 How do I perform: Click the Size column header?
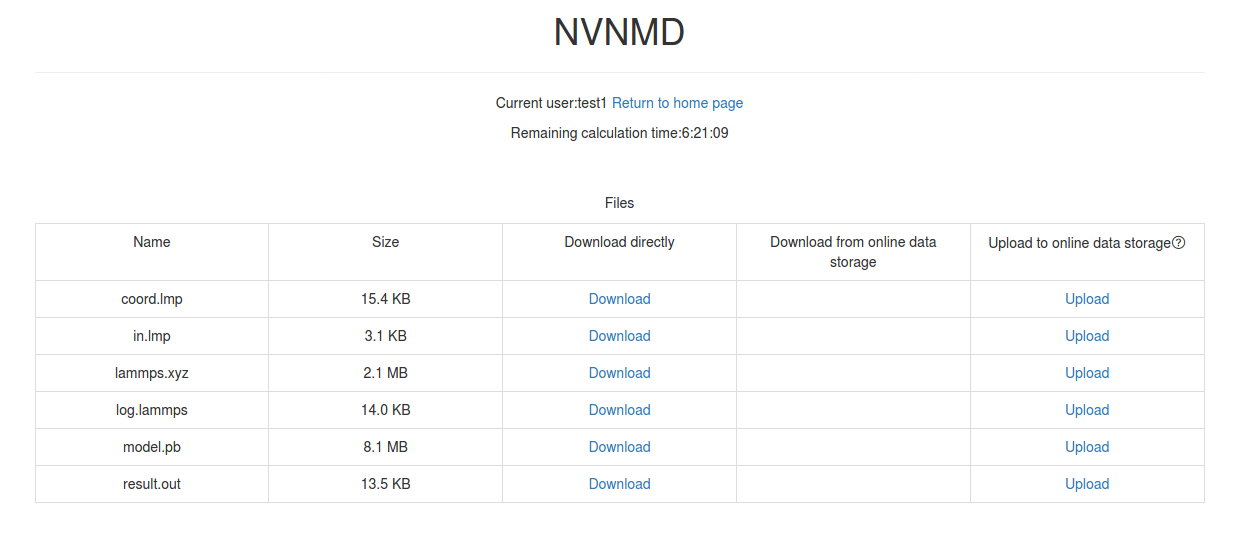385,242
